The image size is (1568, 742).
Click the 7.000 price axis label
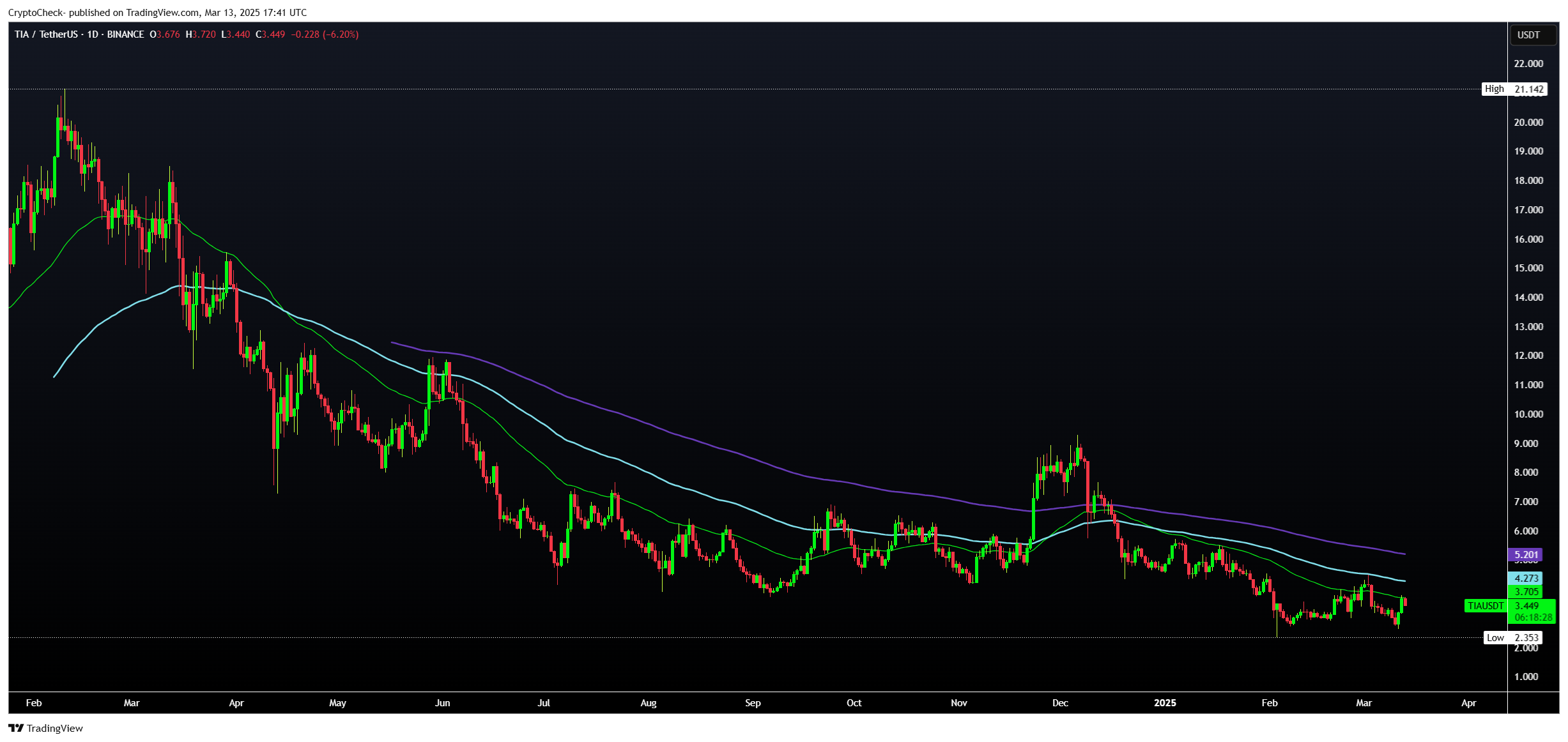[x=1526, y=501]
